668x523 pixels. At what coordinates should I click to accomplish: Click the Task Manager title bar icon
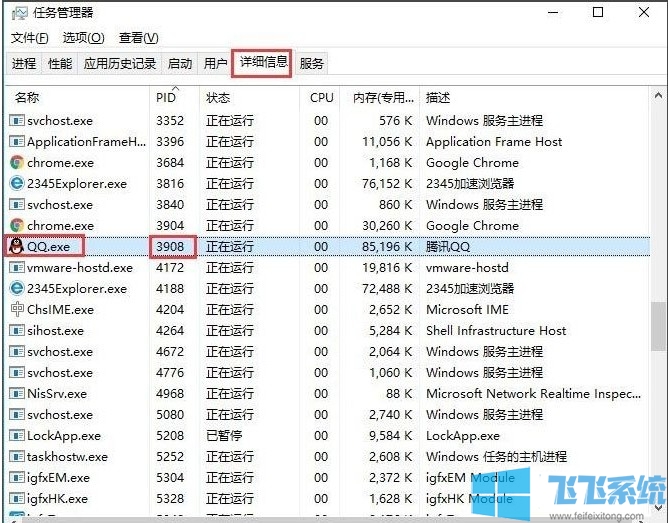click(x=19, y=13)
